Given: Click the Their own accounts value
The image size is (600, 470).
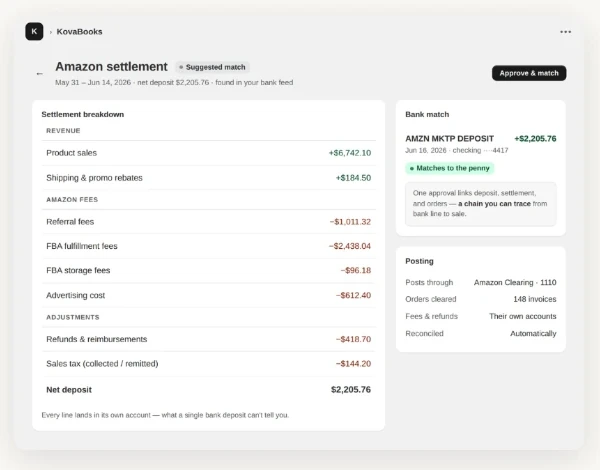Looking at the screenshot, I should (522, 317).
